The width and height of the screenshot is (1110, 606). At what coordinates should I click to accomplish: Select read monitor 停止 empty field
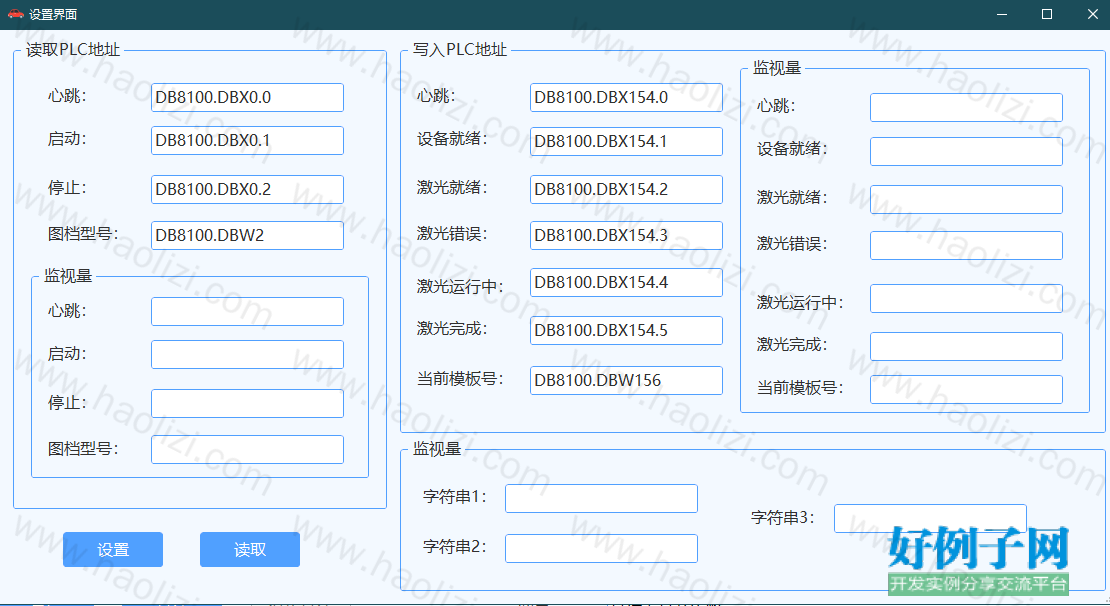click(x=247, y=404)
